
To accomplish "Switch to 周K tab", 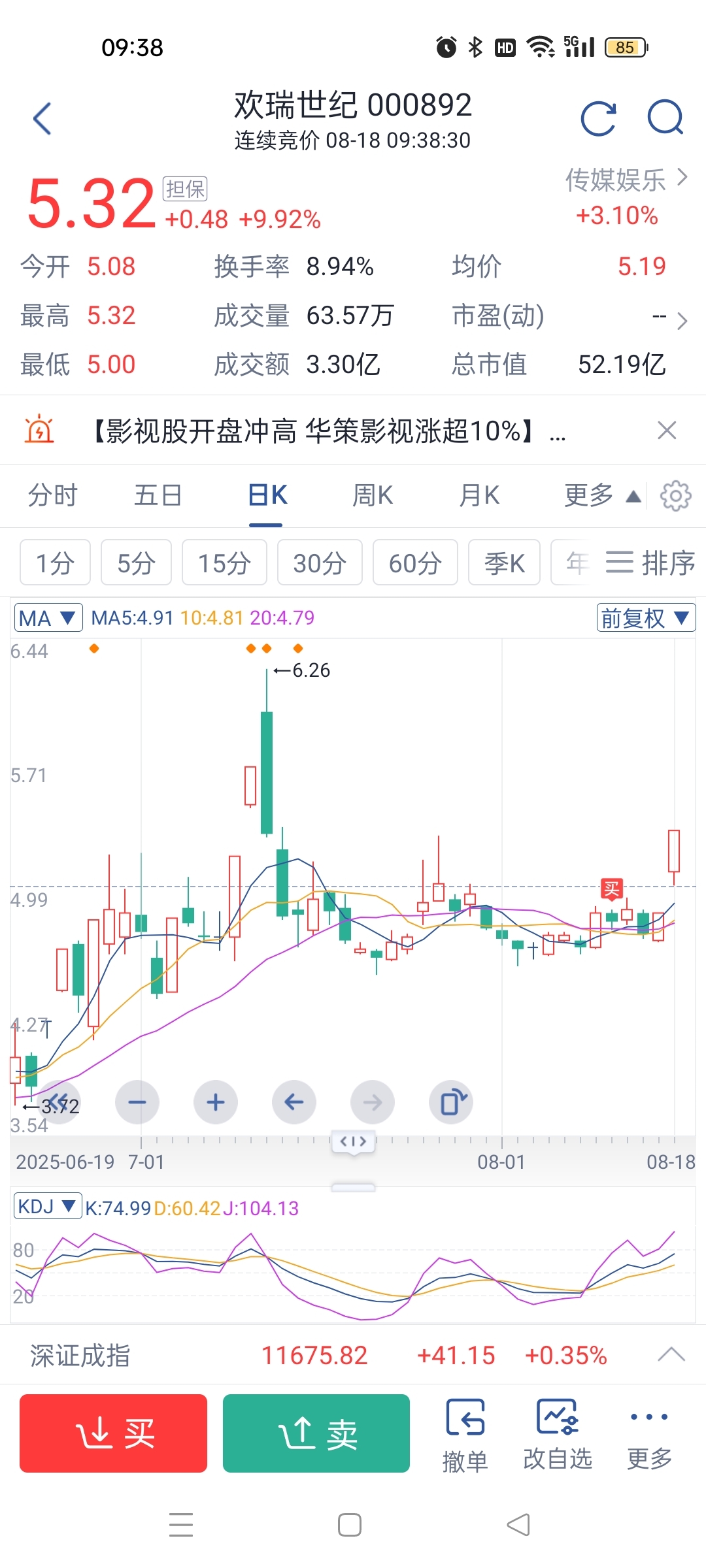I will (x=373, y=495).
